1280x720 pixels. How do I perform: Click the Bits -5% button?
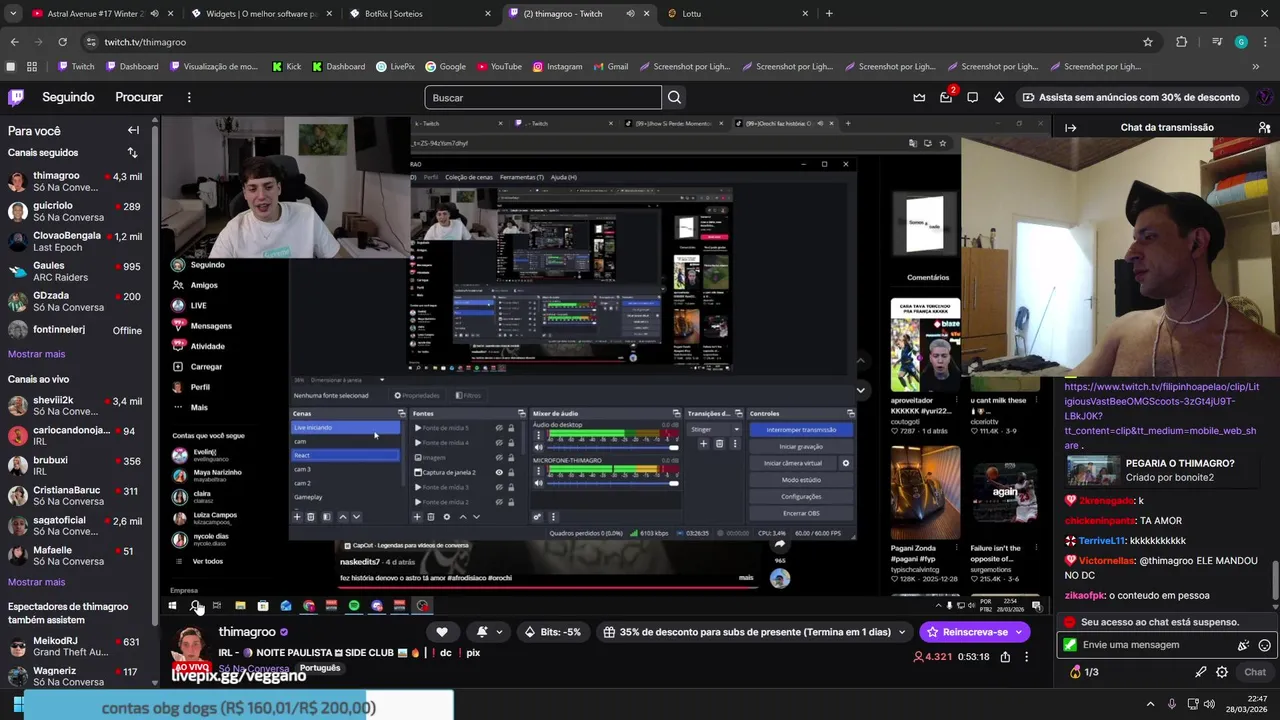pyautogui.click(x=553, y=632)
